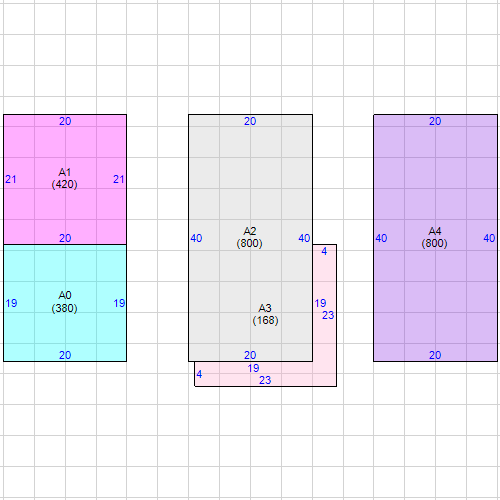Click the bottom "20" dimension of A1
Image resolution: width=500 pixels, height=500 pixels.
pos(65,238)
